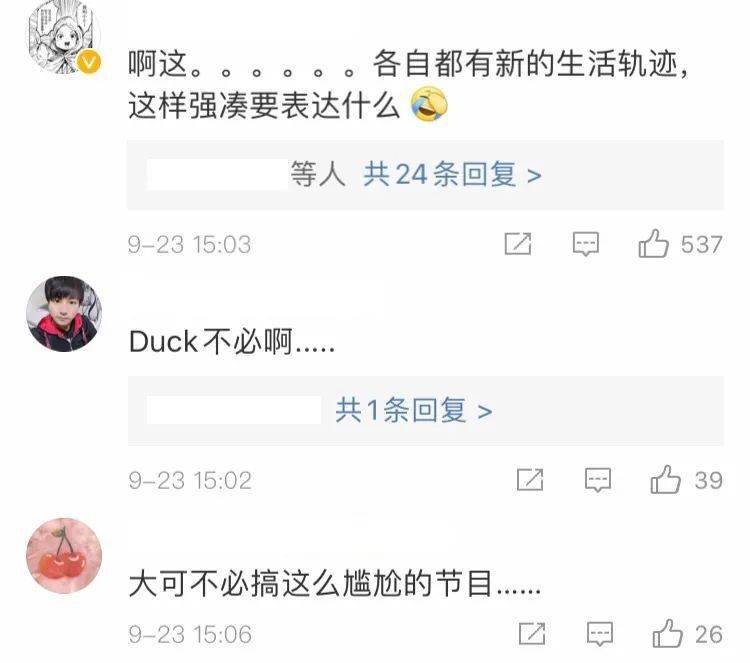The image size is (750, 663).
Task: Tap the like count 537
Action: [701, 244]
